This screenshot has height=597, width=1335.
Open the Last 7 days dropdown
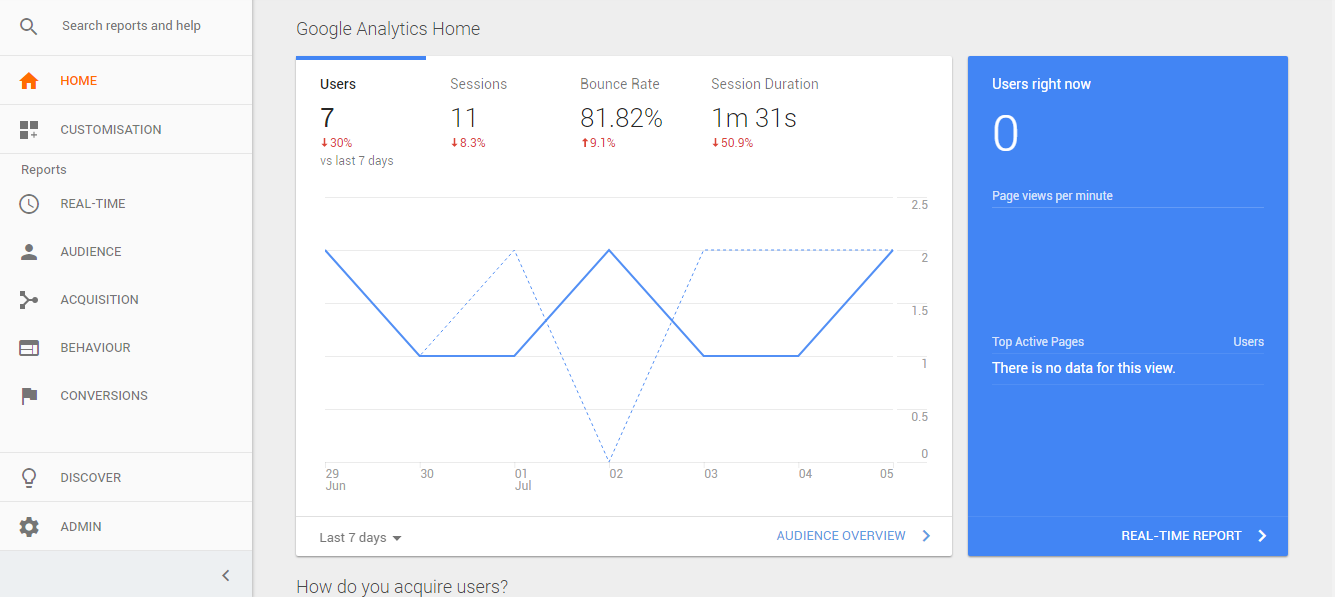[360, 538]
